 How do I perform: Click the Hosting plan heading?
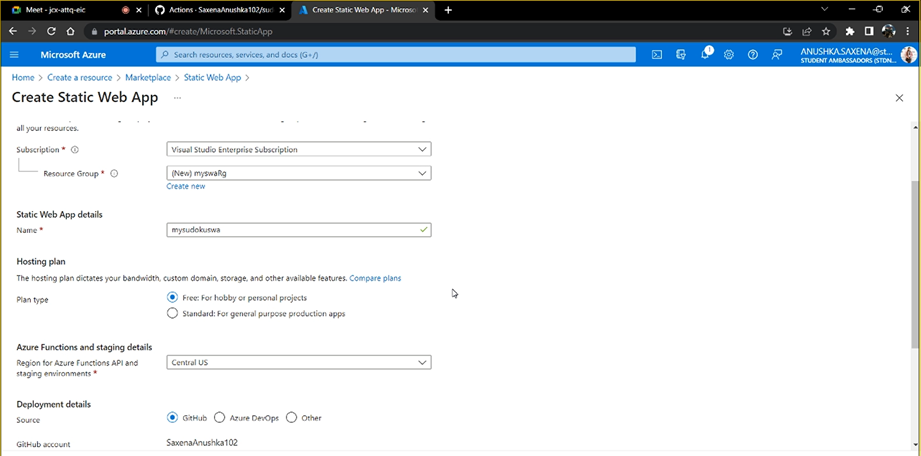pyautogui.click(x=41, y=261)
